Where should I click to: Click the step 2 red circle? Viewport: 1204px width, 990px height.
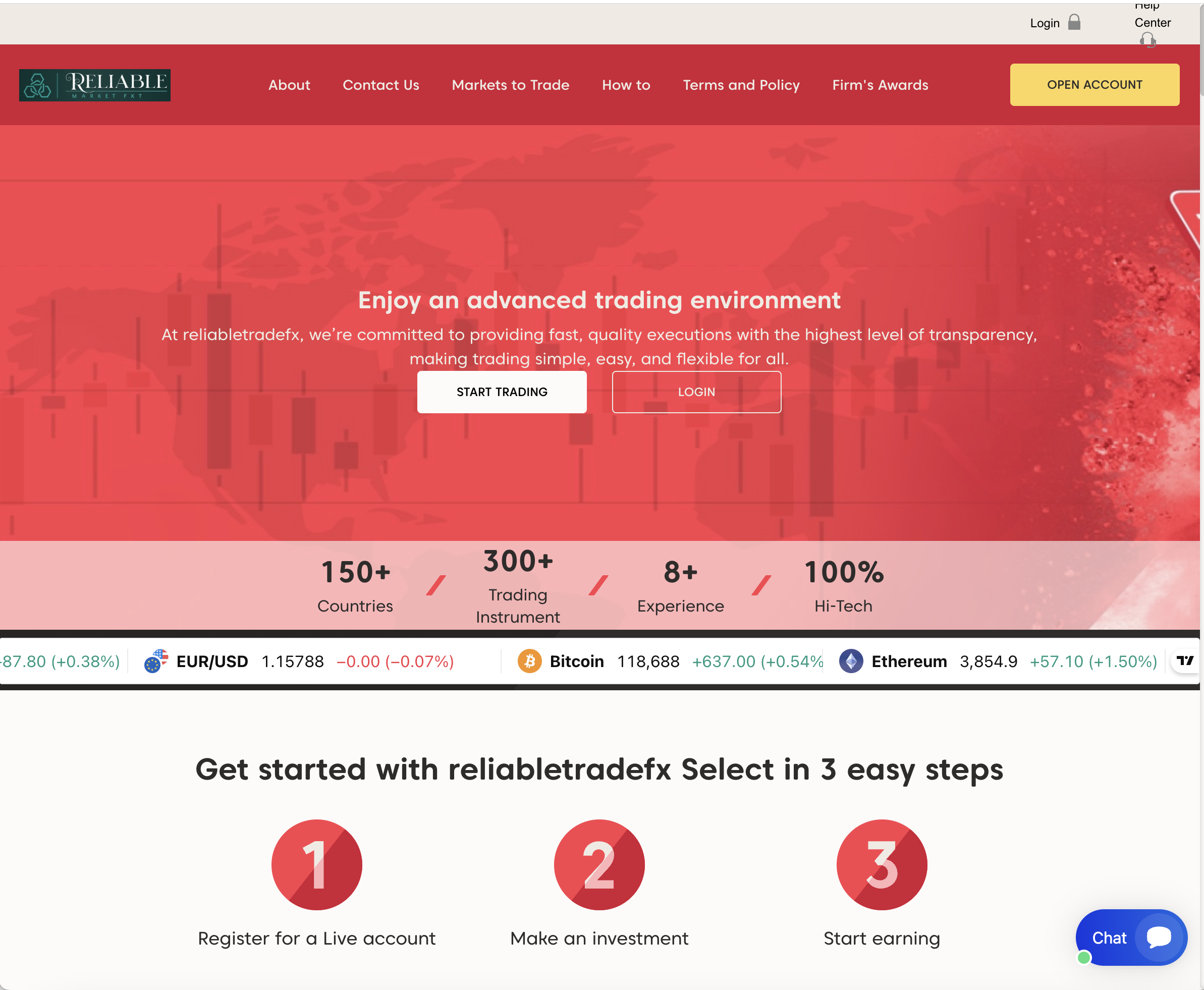coord(599,864)
